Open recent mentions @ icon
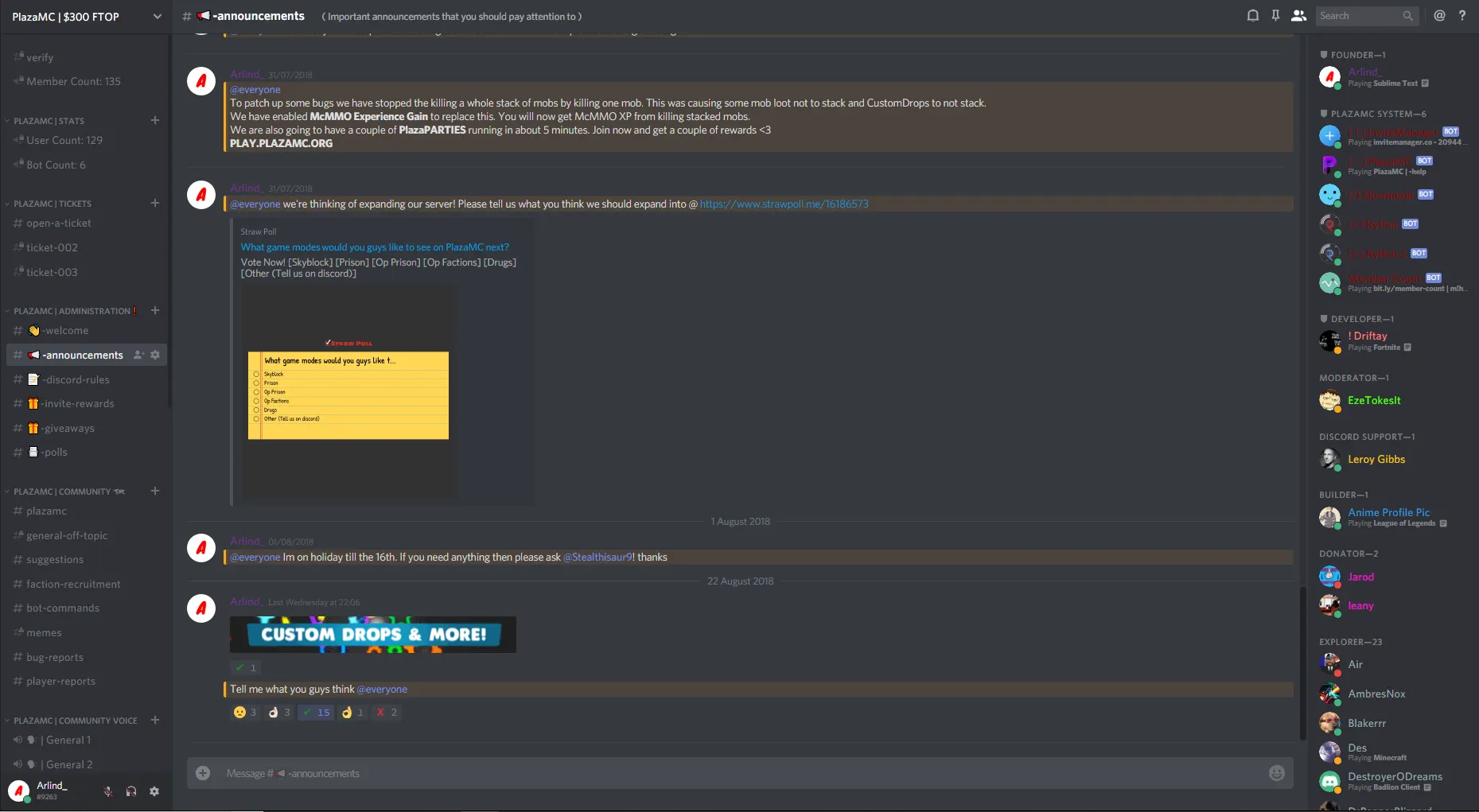Screen dimensions: 1479x812 pos(1439,16)
